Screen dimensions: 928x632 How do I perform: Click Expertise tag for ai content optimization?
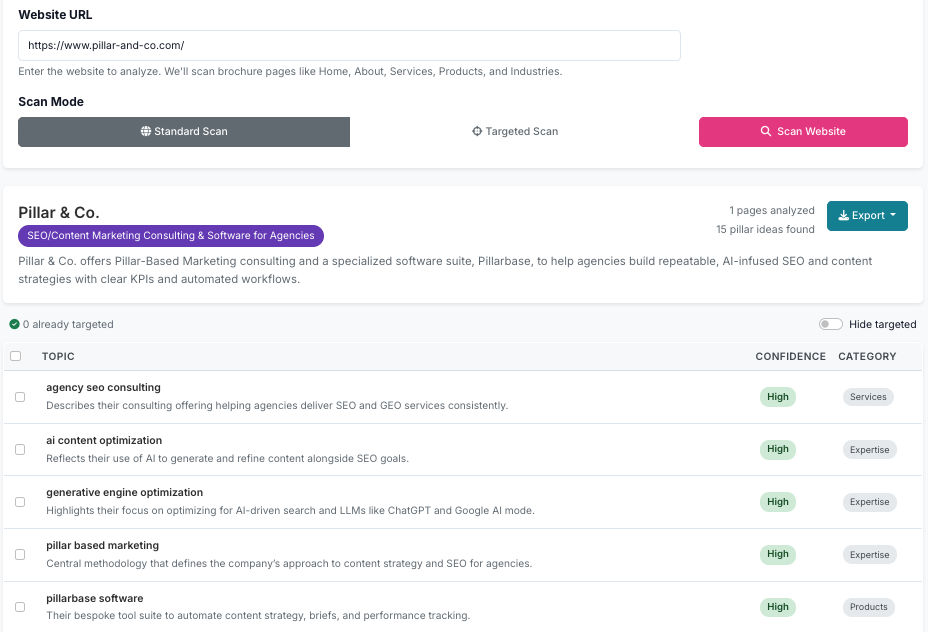click(869, 450)
